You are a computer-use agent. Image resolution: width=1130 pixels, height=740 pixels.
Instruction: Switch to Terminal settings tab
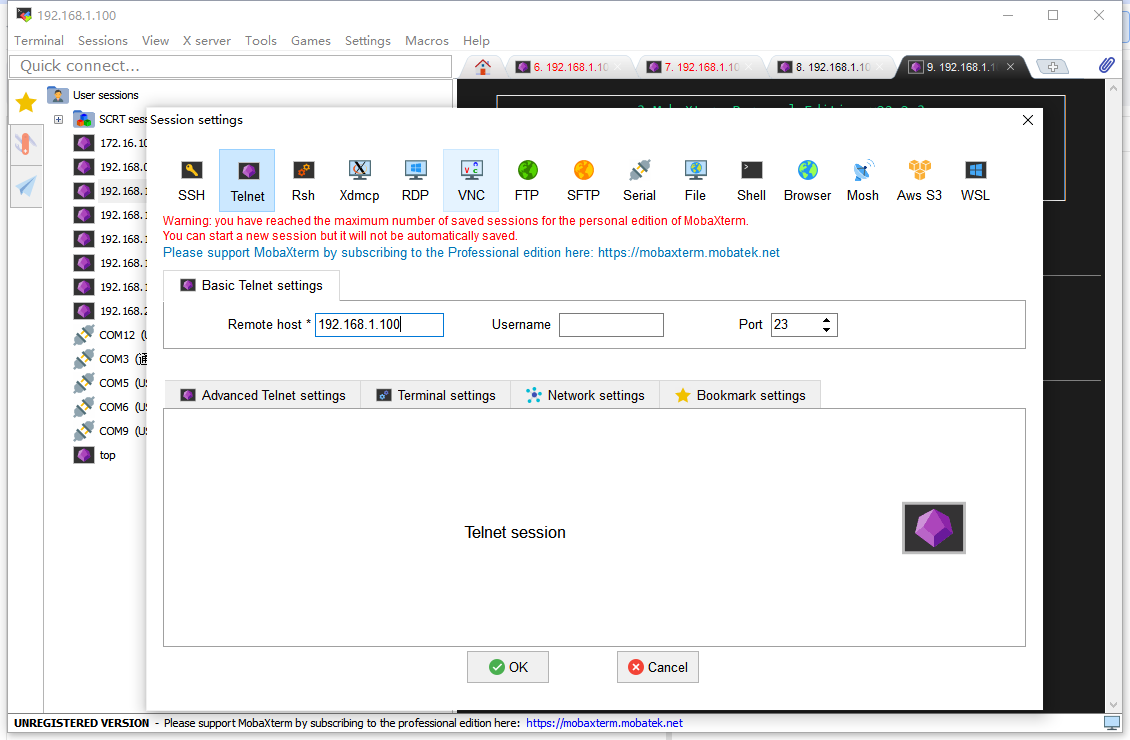(436, 395)
